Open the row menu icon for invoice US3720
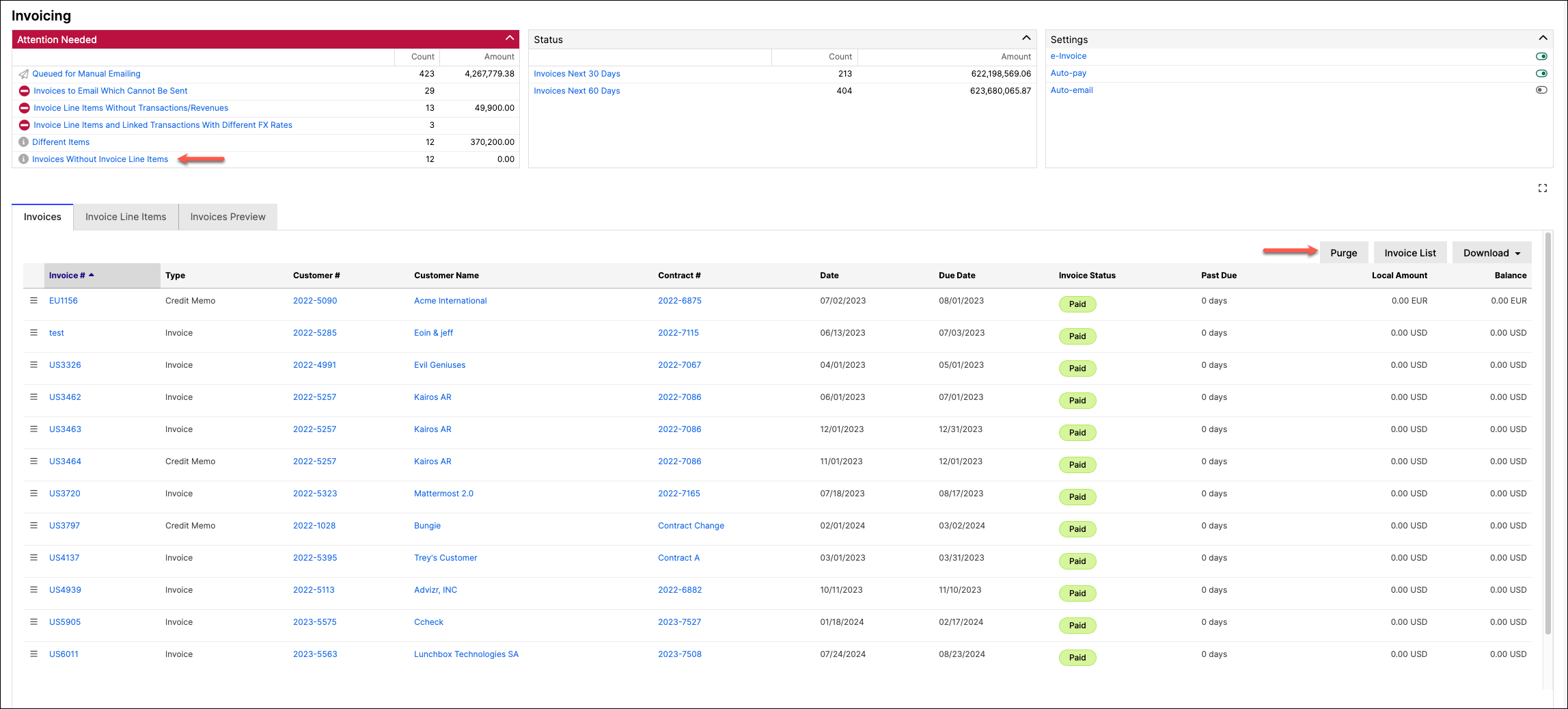 [33, 493]
